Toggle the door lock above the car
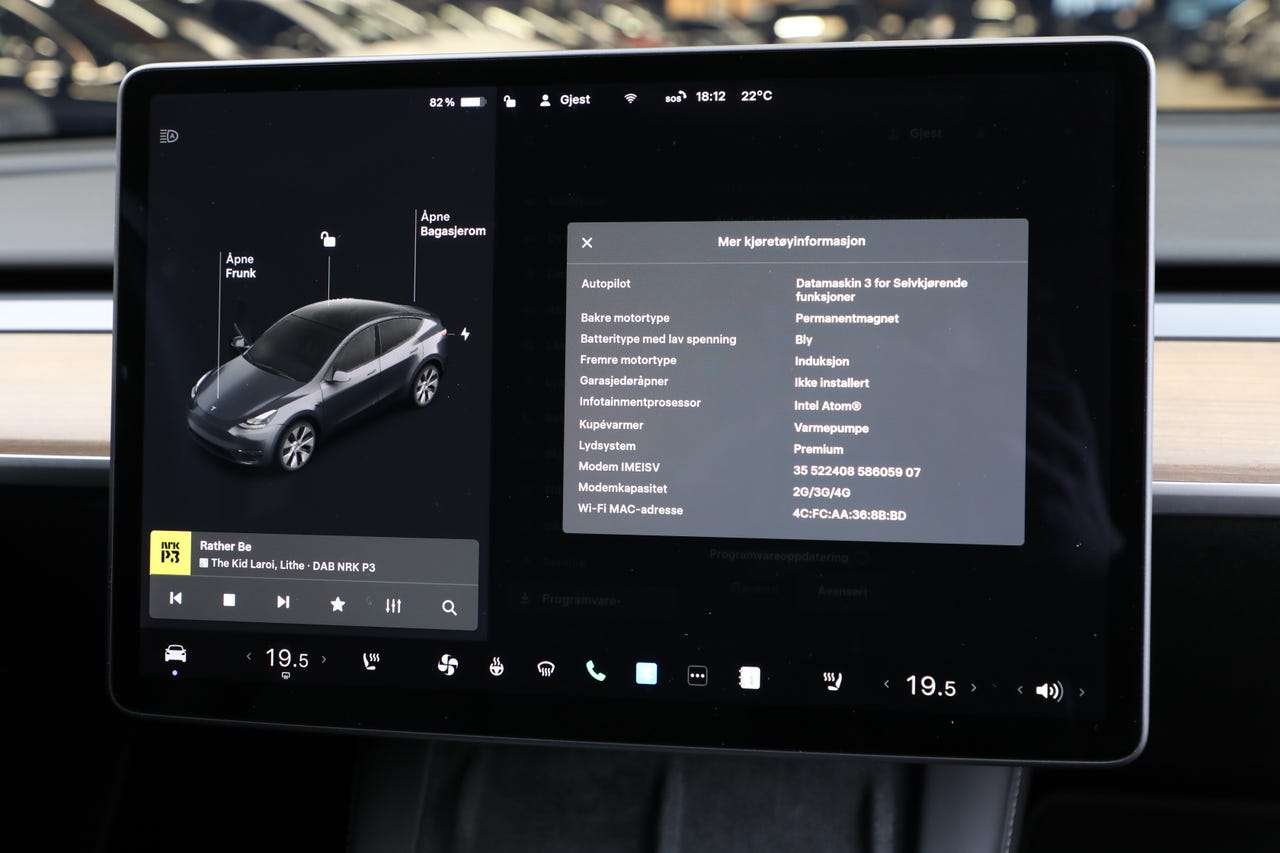The height and width of the screenshot is (853, 1280). pos(328,239)
